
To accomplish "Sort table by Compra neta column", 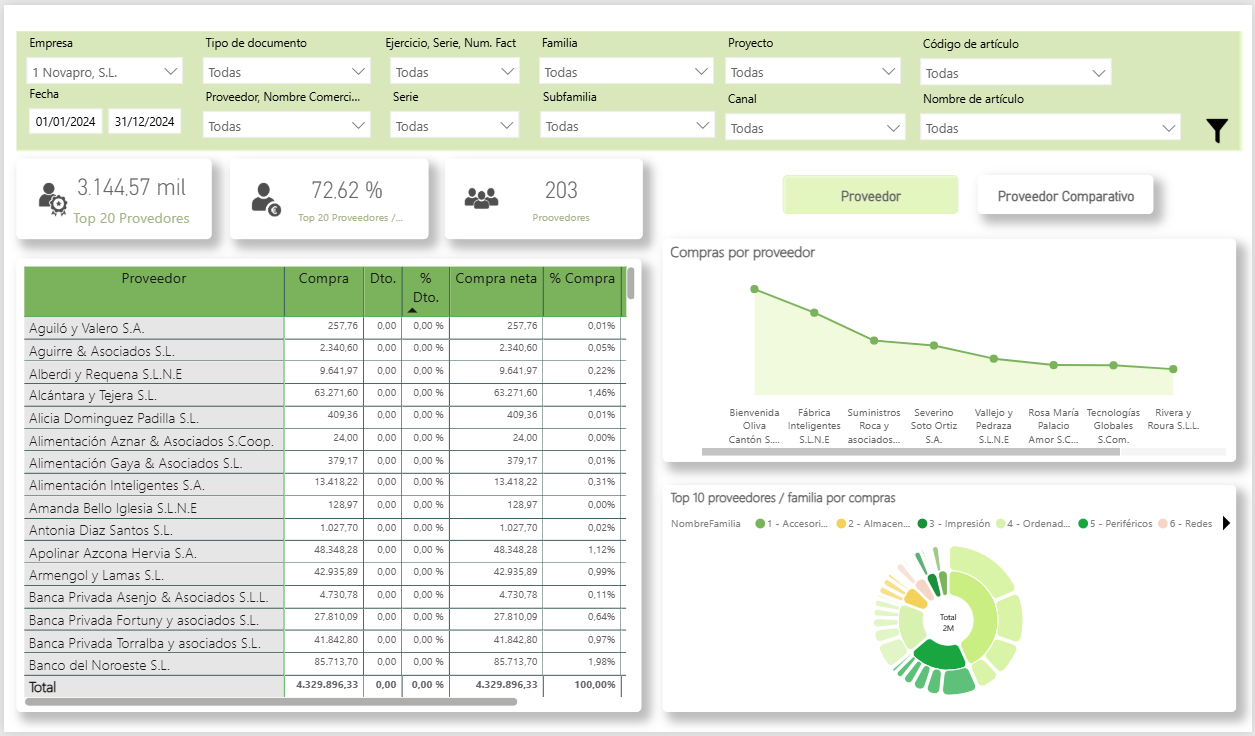I will pos(495,279).
